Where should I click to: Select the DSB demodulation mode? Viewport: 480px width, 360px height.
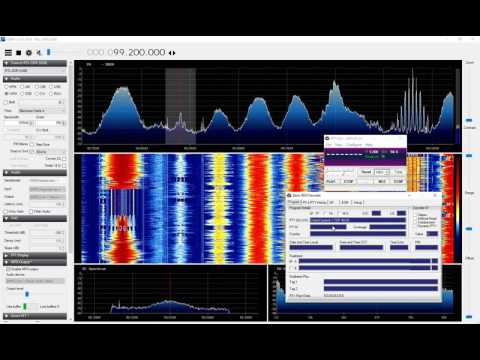(26, 94)
